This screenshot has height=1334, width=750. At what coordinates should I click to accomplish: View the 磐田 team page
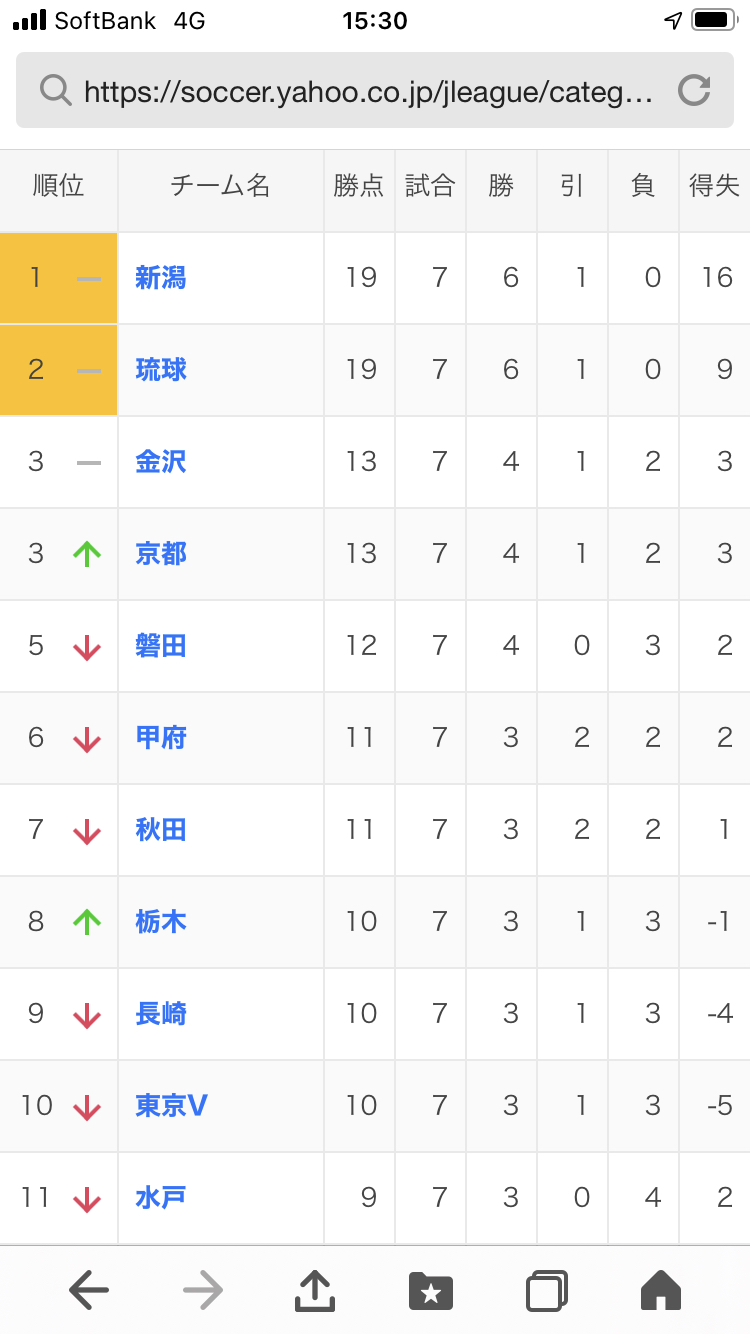161,646
